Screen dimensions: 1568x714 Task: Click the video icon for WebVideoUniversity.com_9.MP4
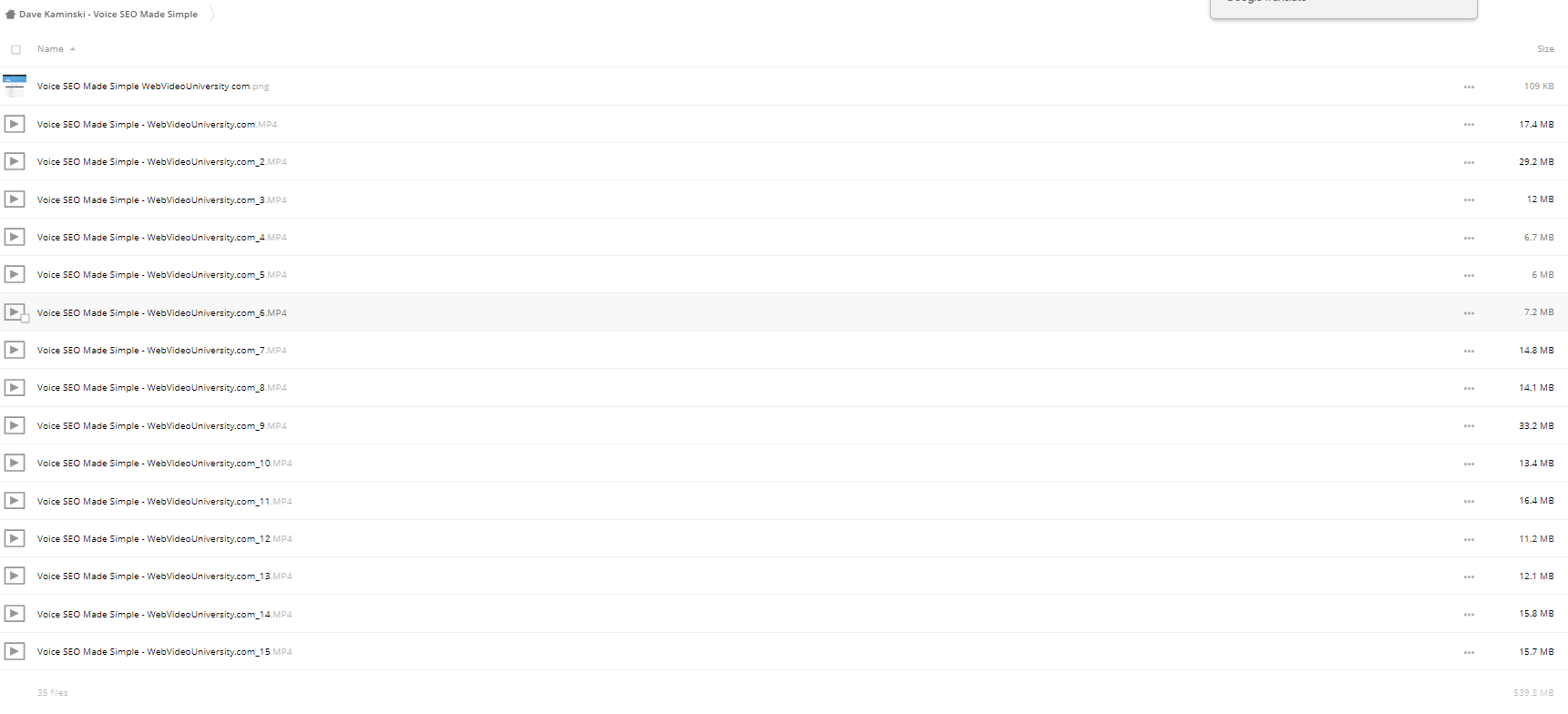(x=15, y=425)
